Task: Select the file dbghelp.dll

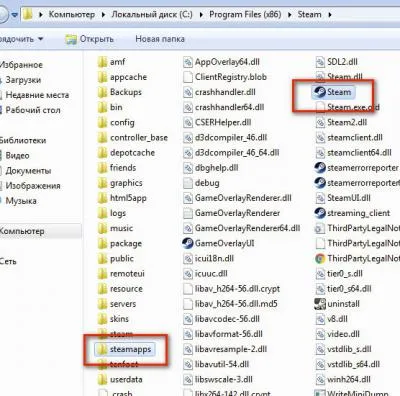Action: point(211,168)
